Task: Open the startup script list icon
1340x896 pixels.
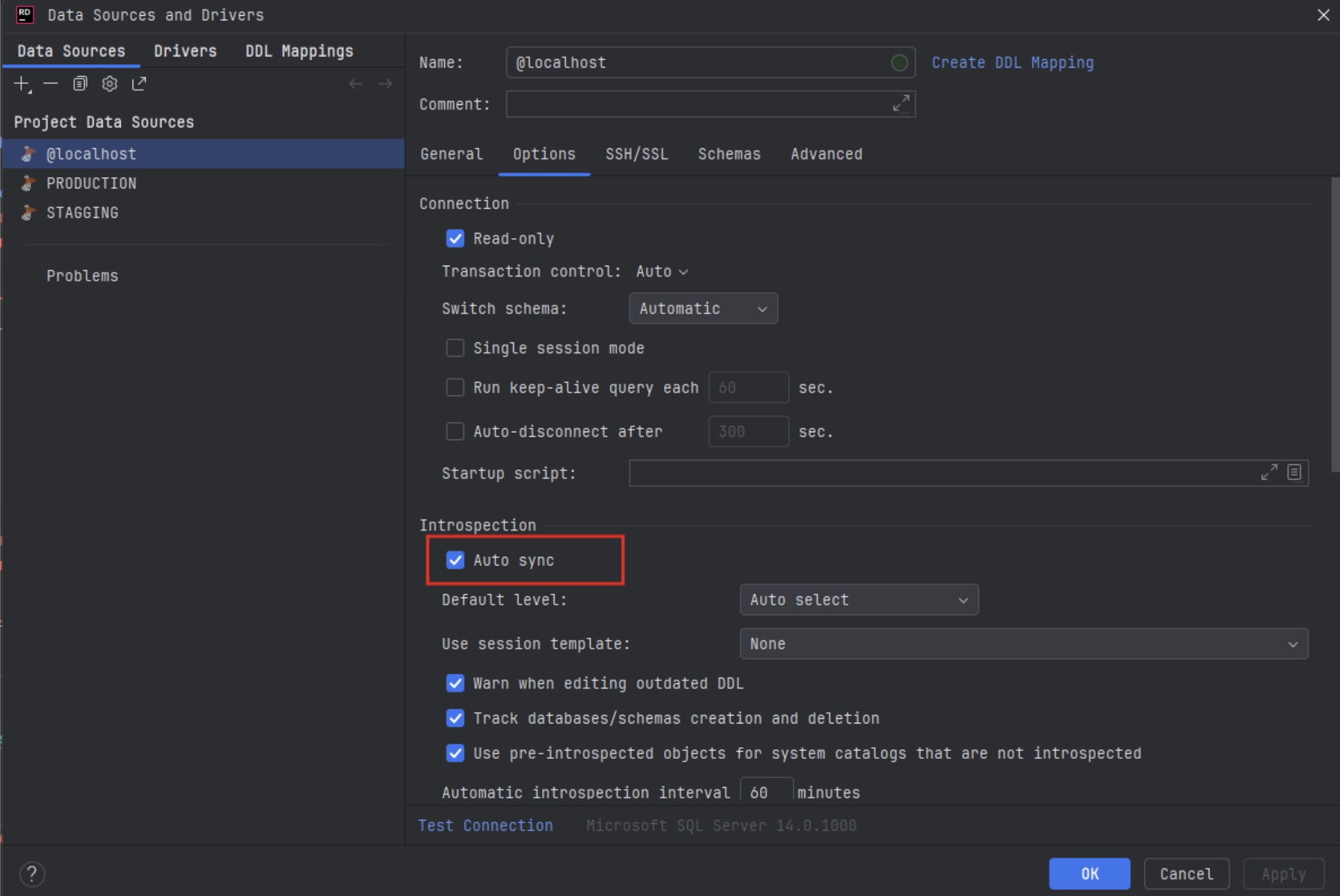Action: [x=1294, y=472]
